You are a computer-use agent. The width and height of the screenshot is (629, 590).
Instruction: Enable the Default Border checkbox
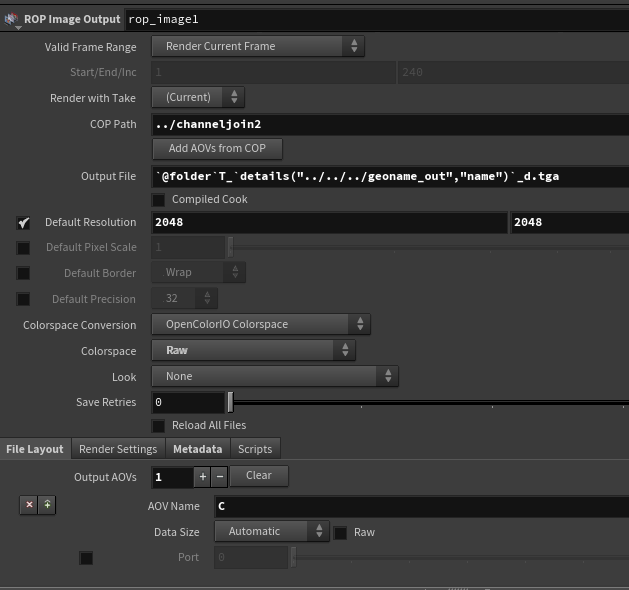(x=23, y=274)
